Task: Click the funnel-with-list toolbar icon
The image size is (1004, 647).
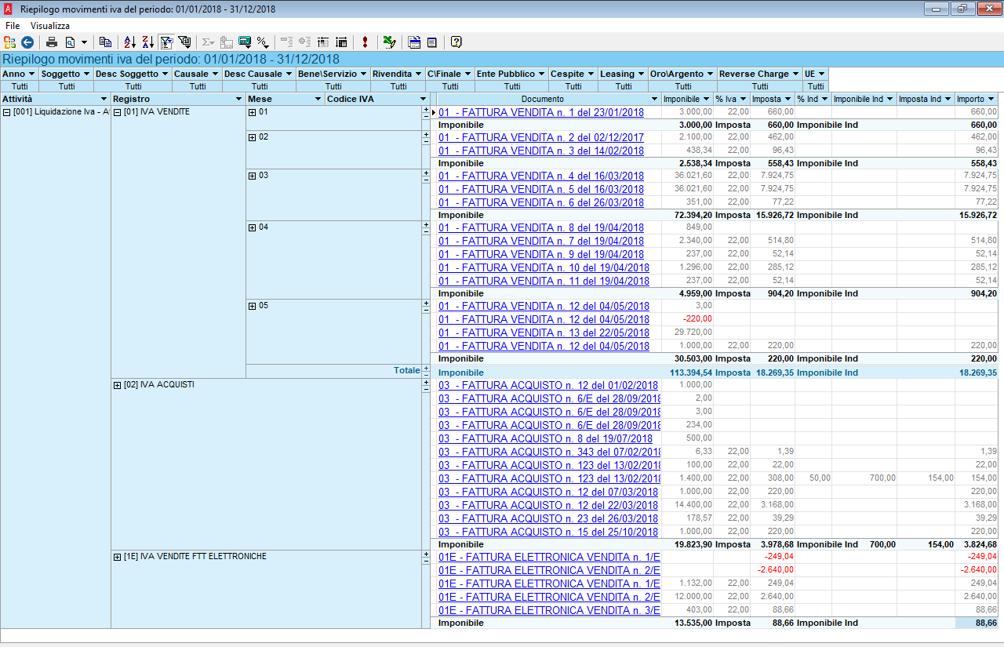Action: point(184,42)
